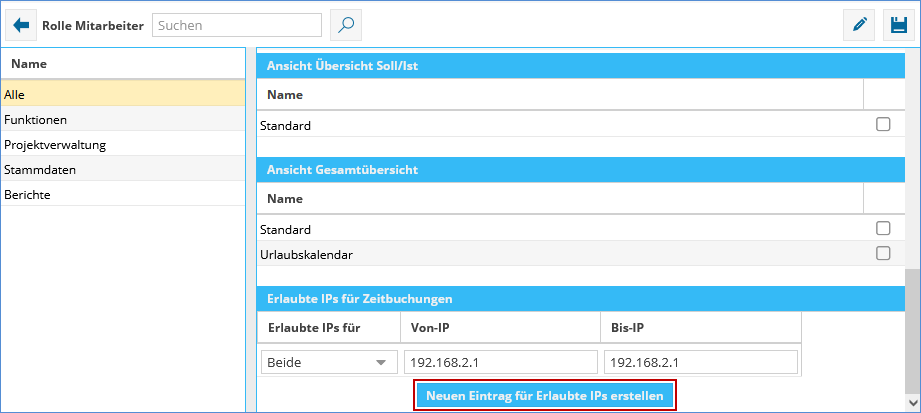Click the Von-IP input field

[500, 362]
